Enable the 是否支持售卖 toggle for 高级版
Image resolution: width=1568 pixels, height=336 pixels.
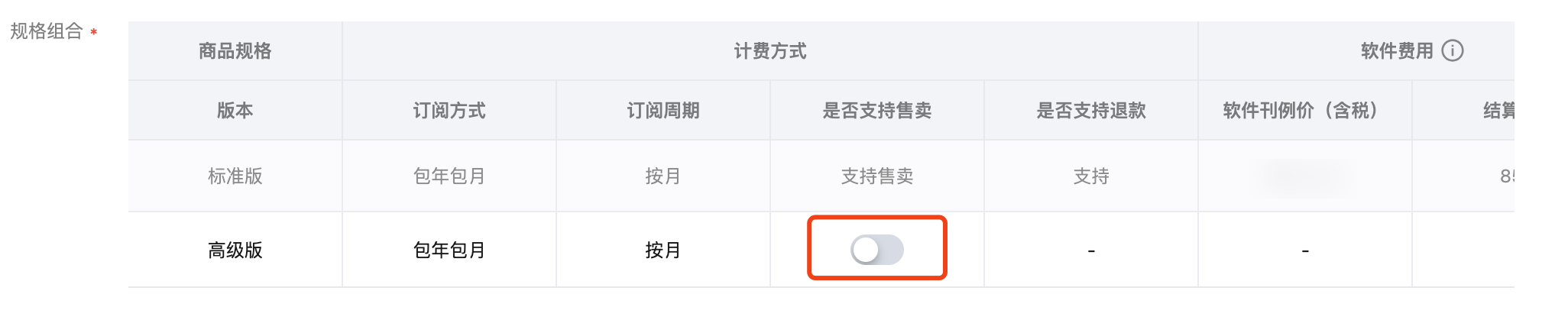click(x=876, y=250)
